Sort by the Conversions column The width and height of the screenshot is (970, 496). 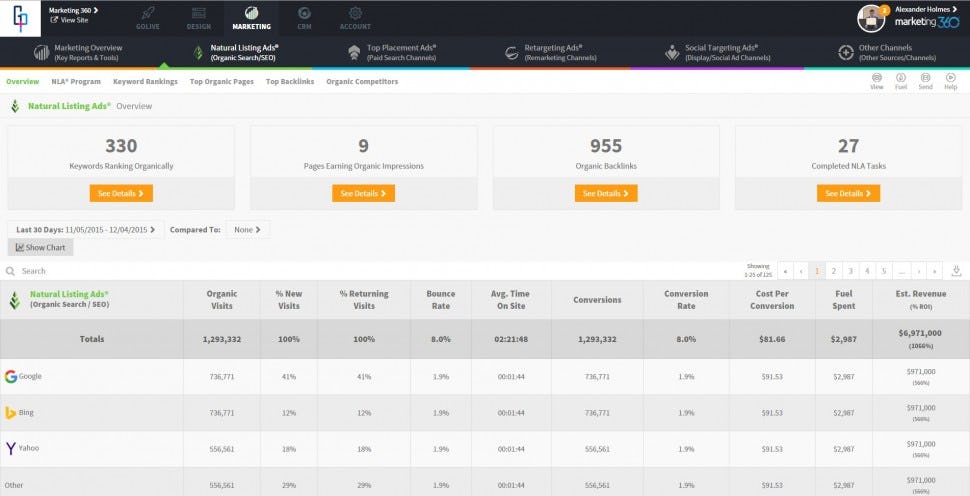[597, 300]
